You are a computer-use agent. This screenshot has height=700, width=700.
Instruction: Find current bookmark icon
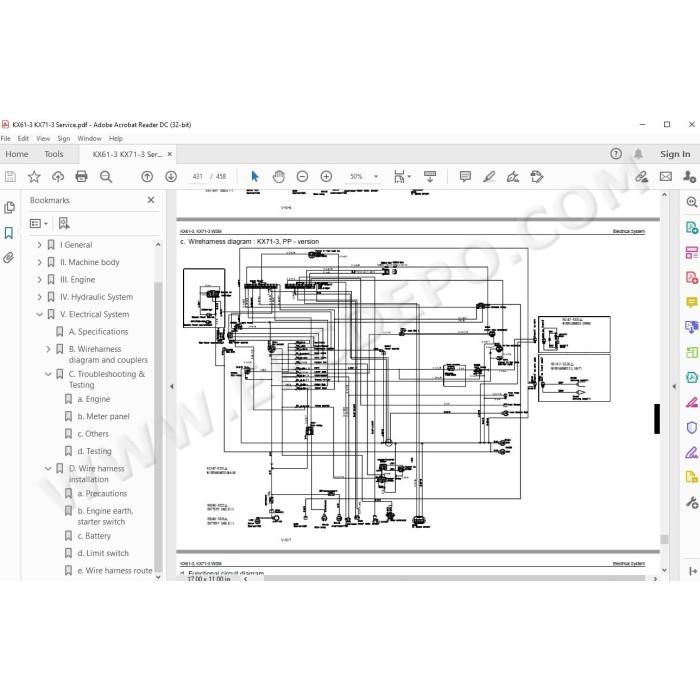(x=64, y=223)
